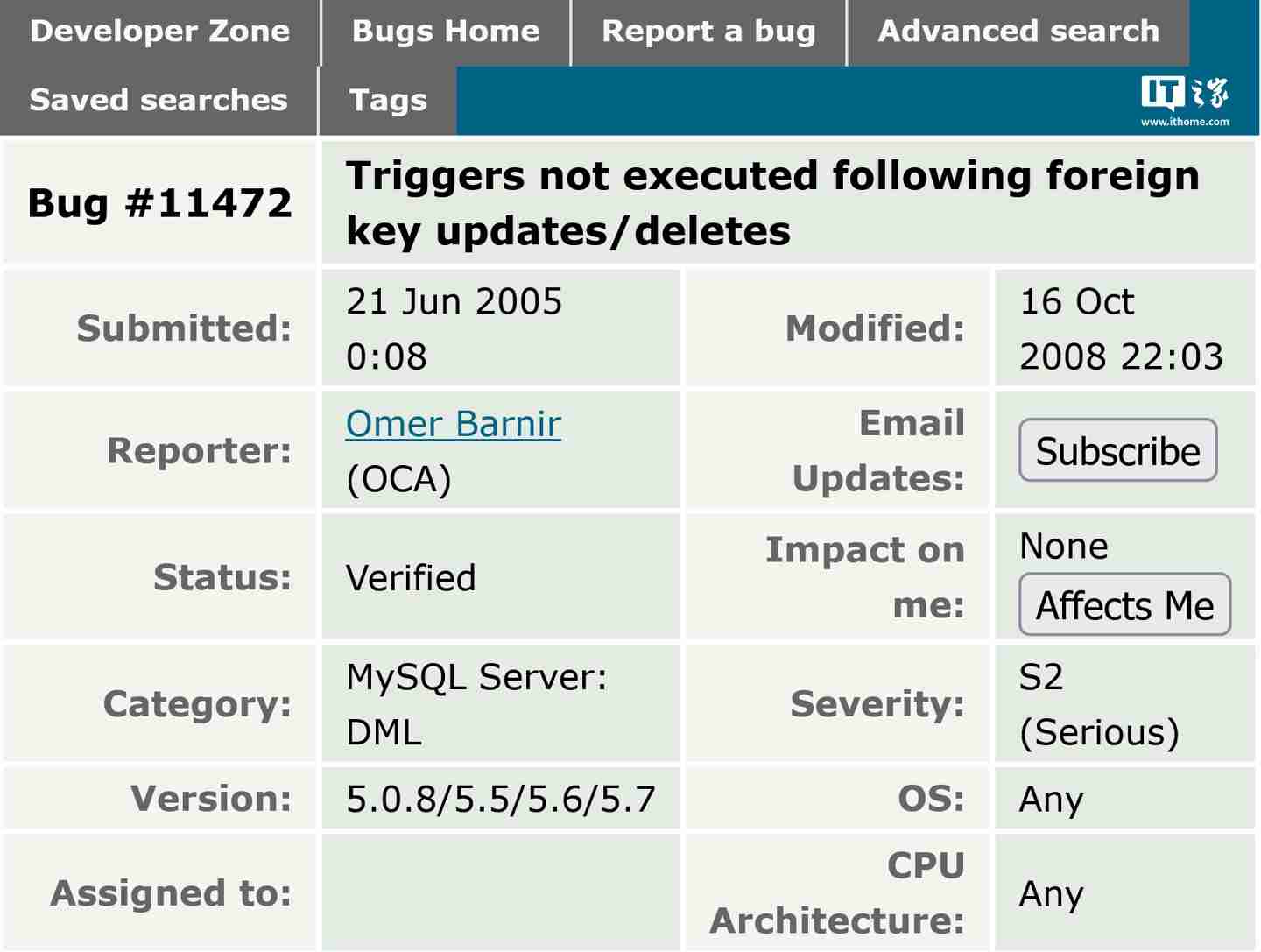Image resolution: width=1261 pixels, height=952 pixels.
Task: Open the Bugs Home page
Action: click(x=445, y=31)
